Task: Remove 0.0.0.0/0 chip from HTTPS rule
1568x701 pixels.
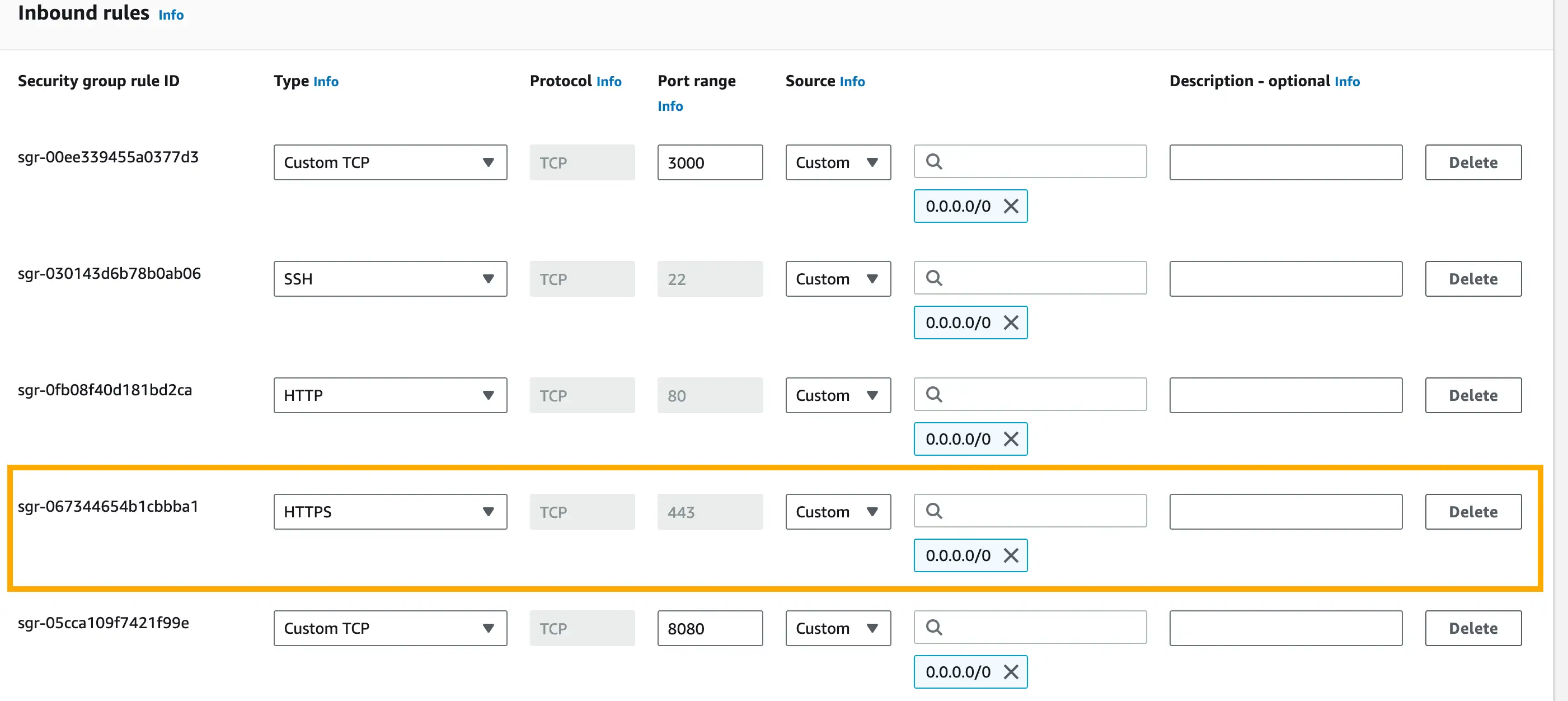Action: 1011,555
